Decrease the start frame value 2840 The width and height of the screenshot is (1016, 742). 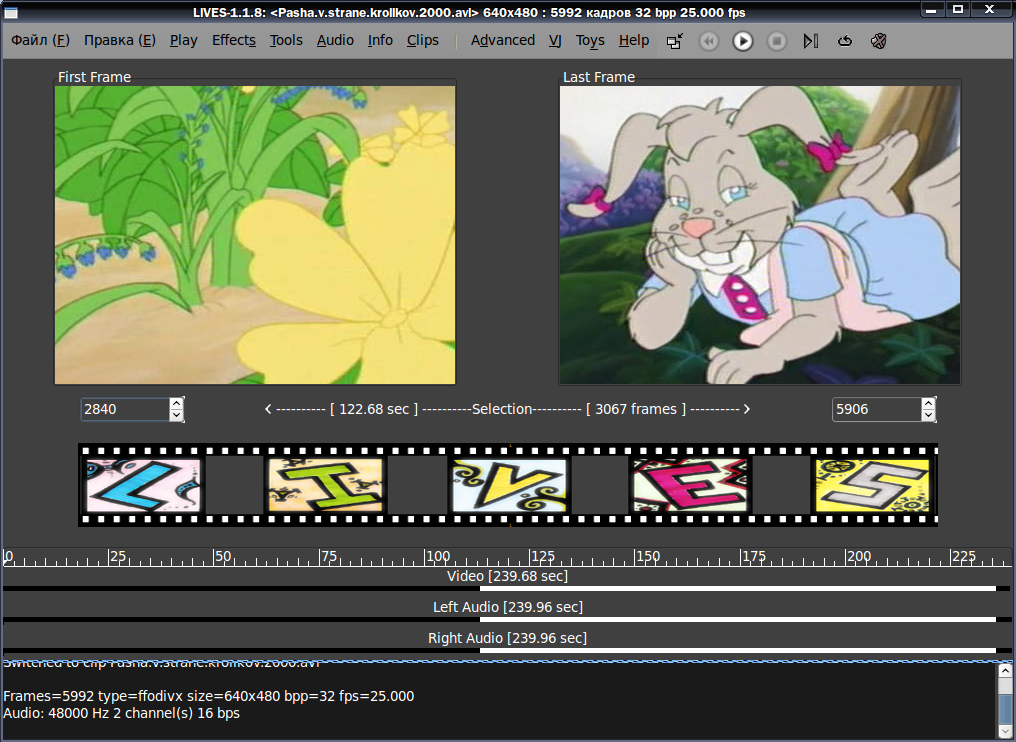176,415
